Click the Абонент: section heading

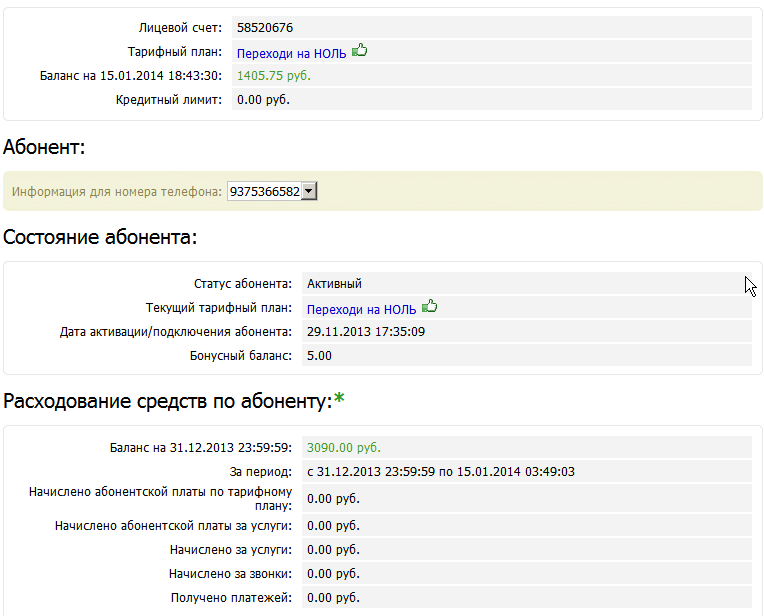pyautogui.click(x=44, y=148)
